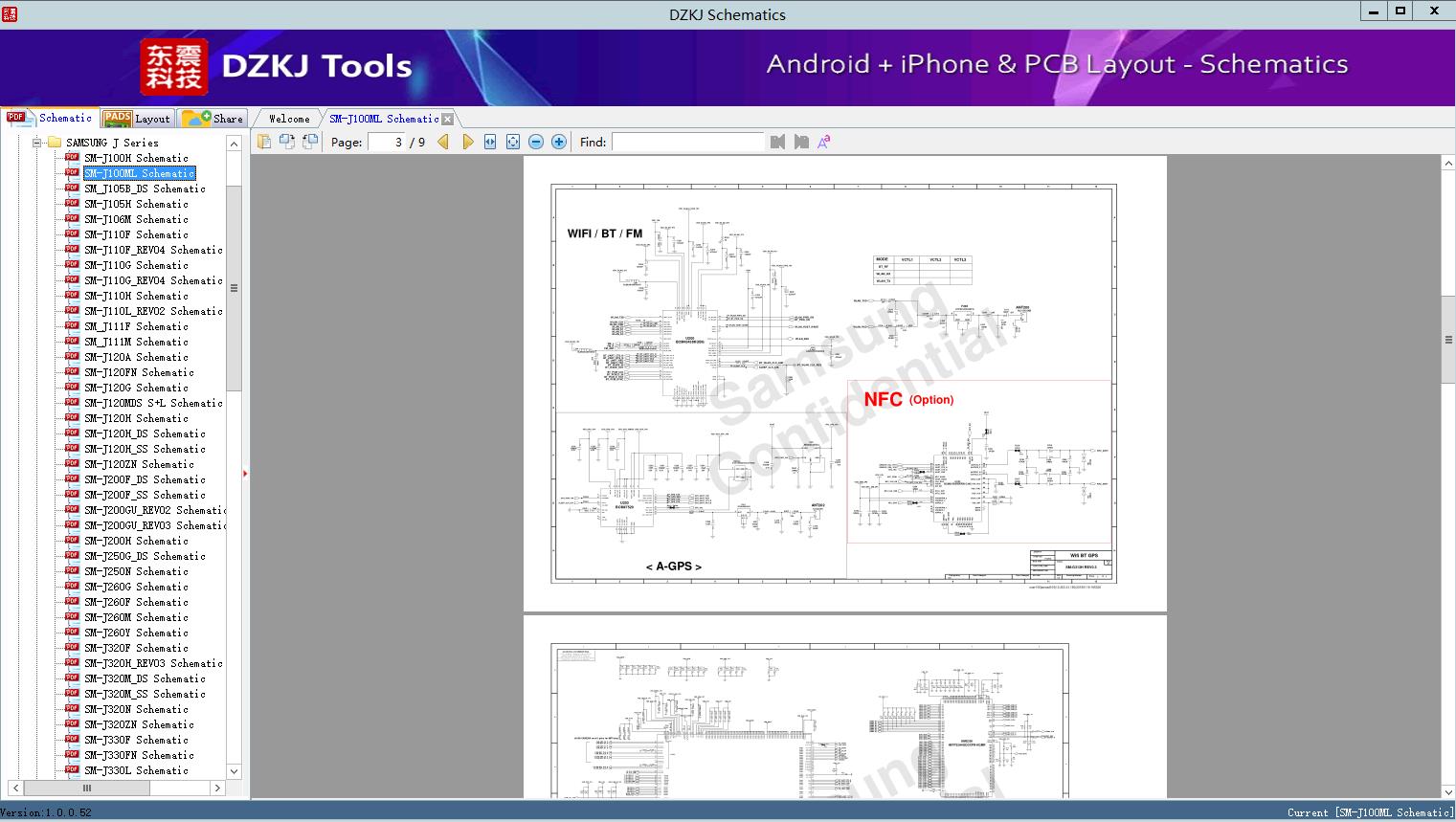Viewport: 1456px width, 822px height.
Task: Go to the next page arrow
Action: pos(467,142)
